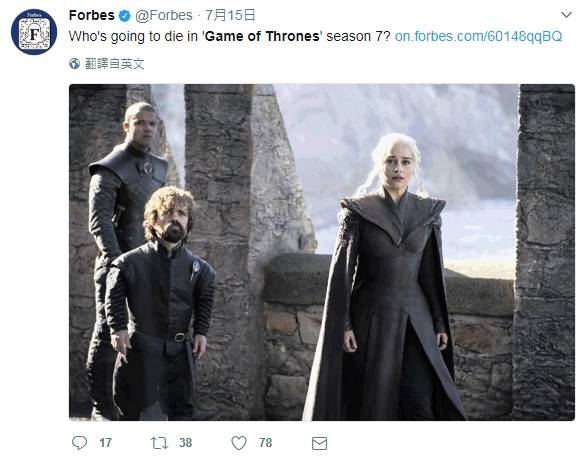Viewport: 584px width, 460px height.
Task: View the 38 retweets count
Action: click(185, 442)
